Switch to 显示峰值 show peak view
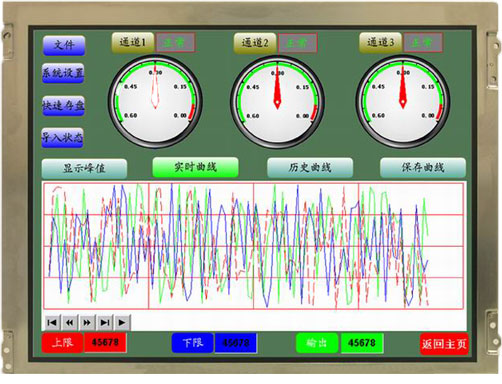The width and height of the screenshot is (502, 384). tap(84, 168)
